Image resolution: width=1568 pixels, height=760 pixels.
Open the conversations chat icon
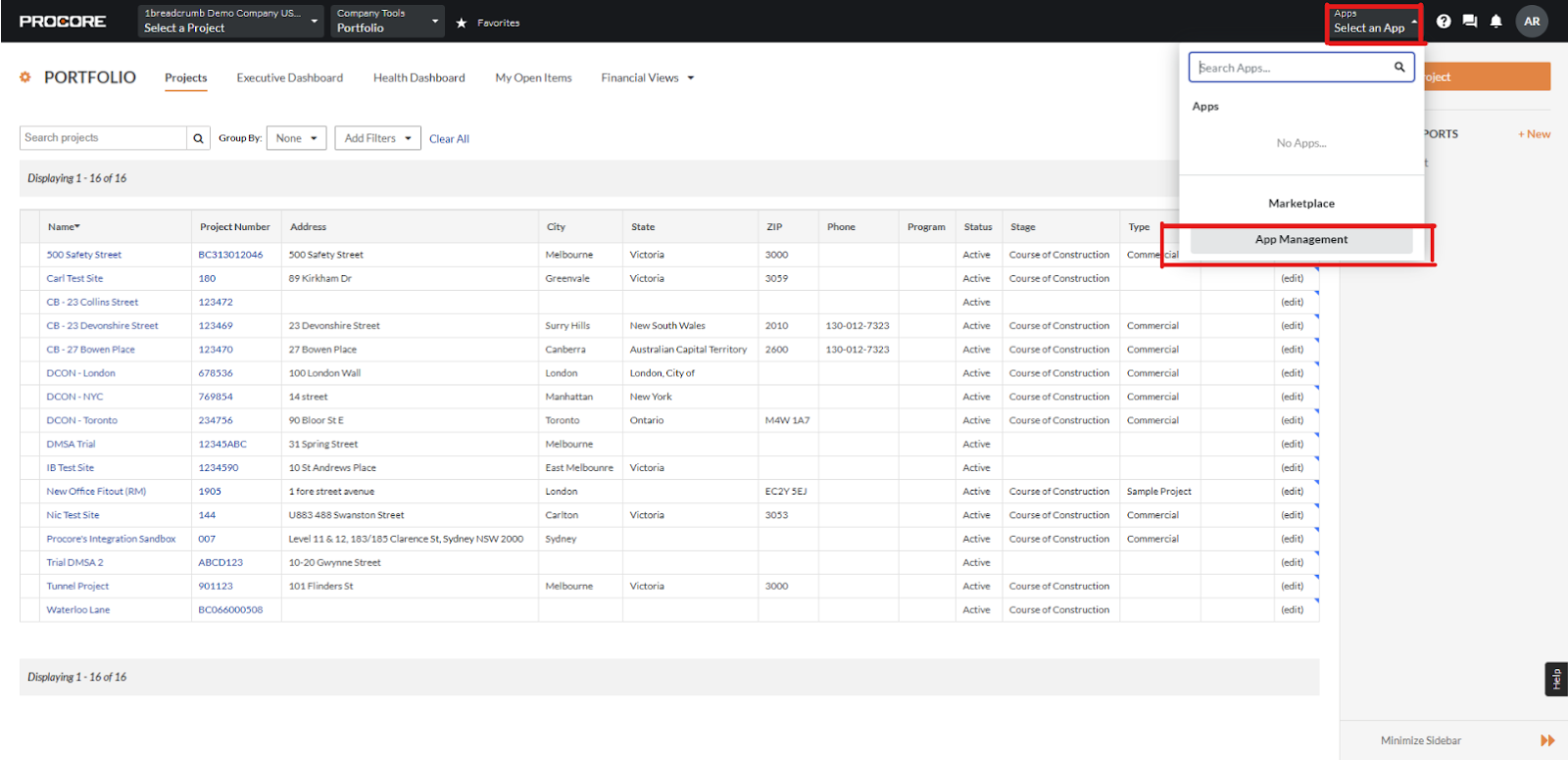point(1470,22)
